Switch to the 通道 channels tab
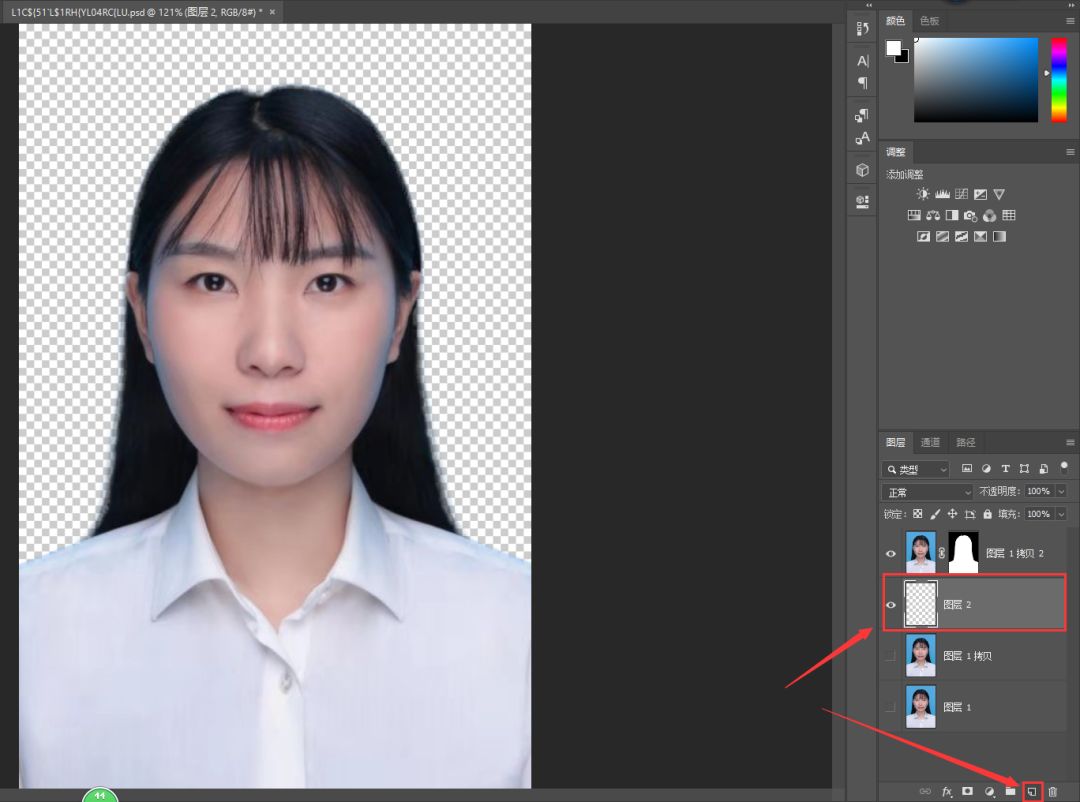 [930, 442]
